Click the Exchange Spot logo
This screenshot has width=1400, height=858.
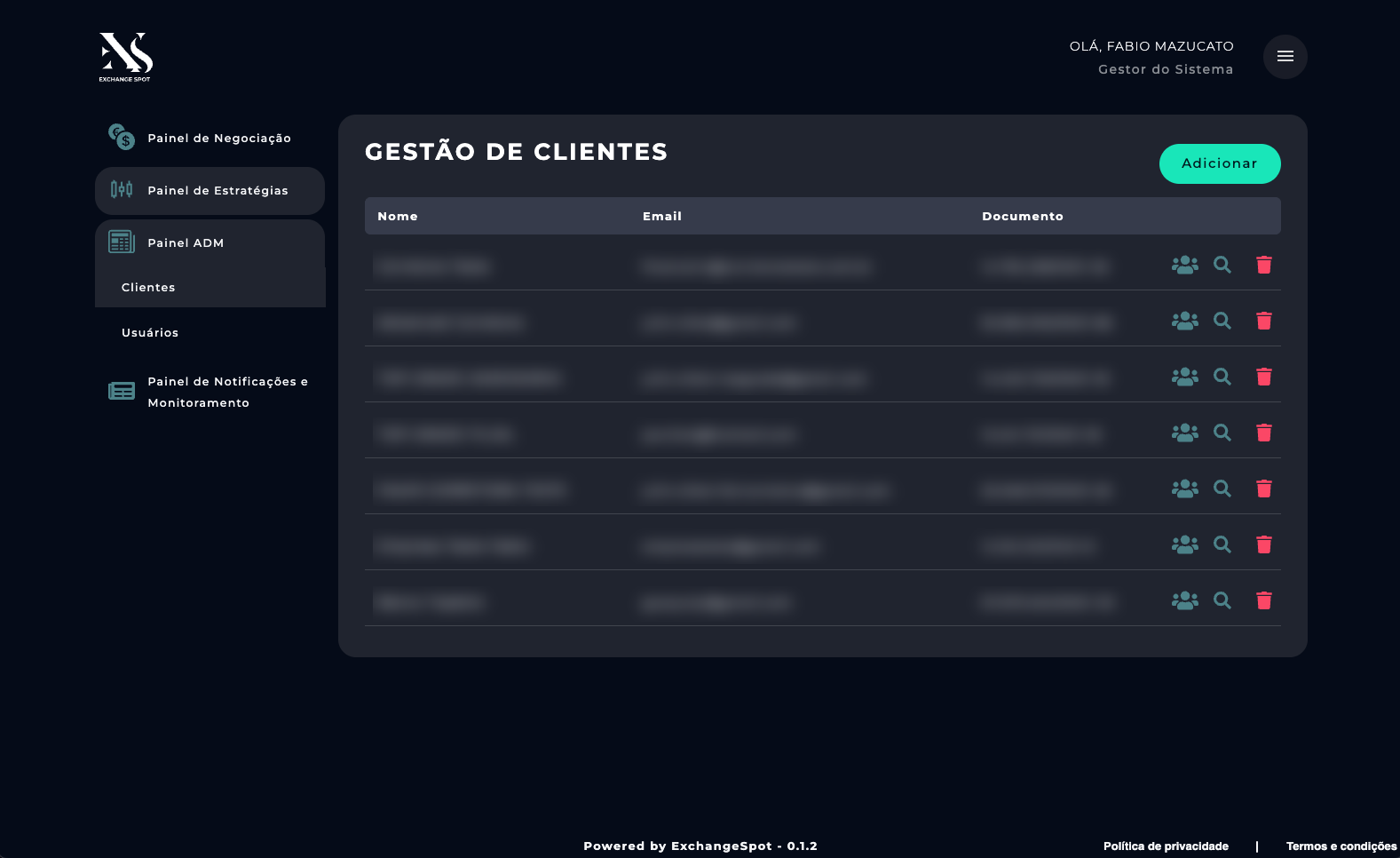coord(125,57)
